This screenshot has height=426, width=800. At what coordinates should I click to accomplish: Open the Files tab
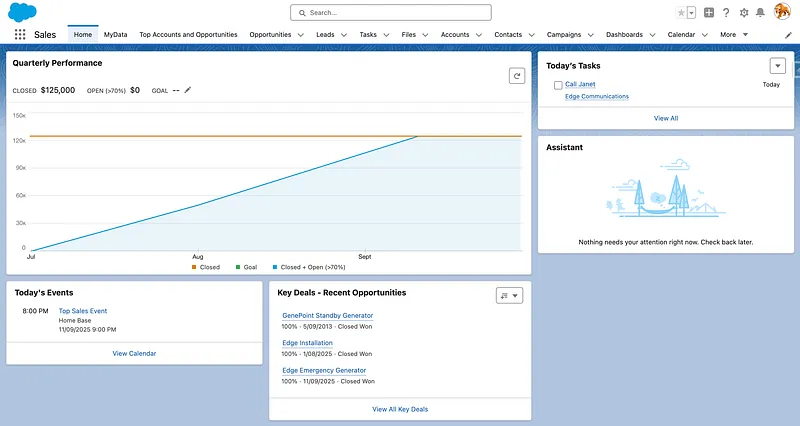pos(409,35)
